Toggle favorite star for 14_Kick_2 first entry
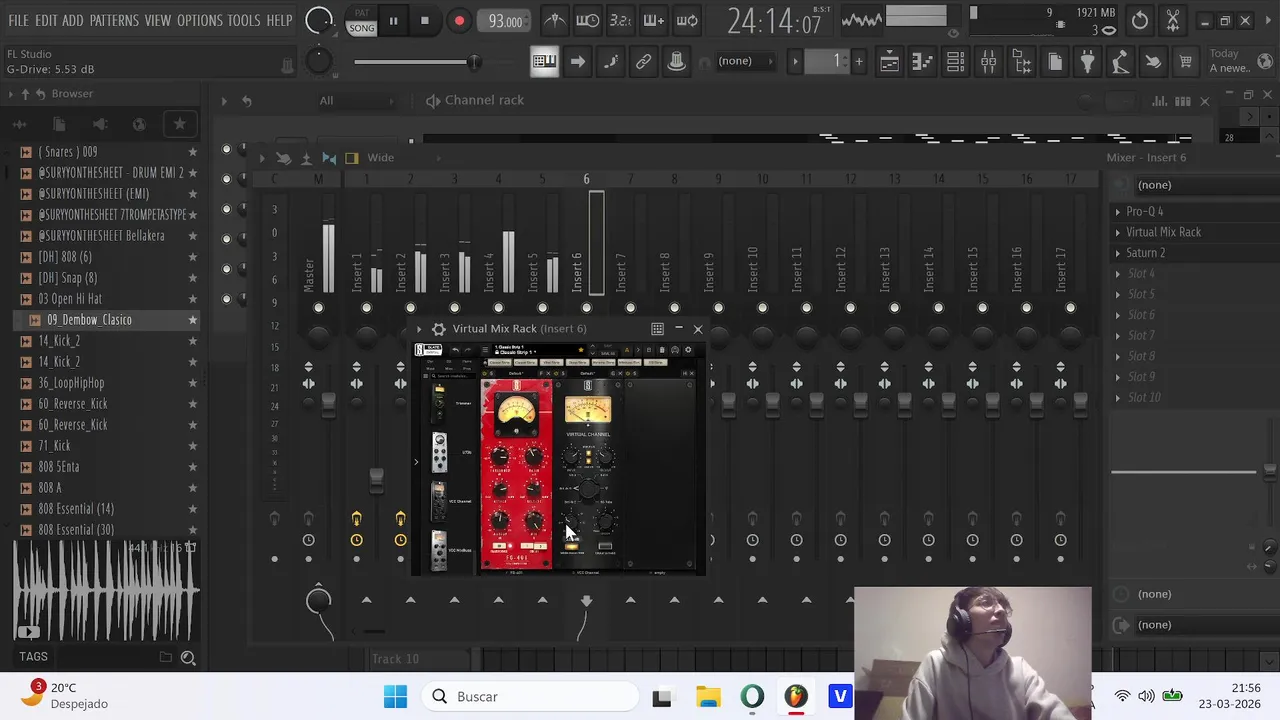Image resolution: width=1280 pixels, height=720 pixels. 192,341
